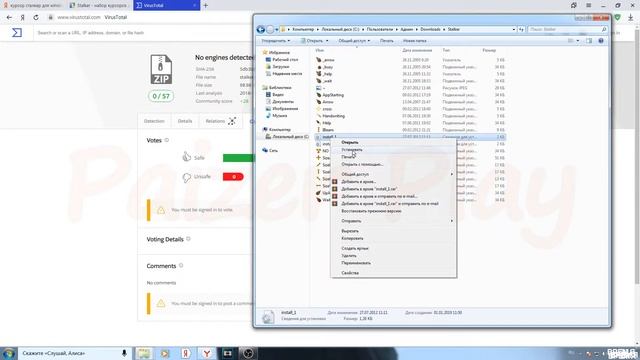The height and width of the screenshot is (360, 640).
Task: Select Локальный диск (C:) in tree
Action: coord(290,137)
